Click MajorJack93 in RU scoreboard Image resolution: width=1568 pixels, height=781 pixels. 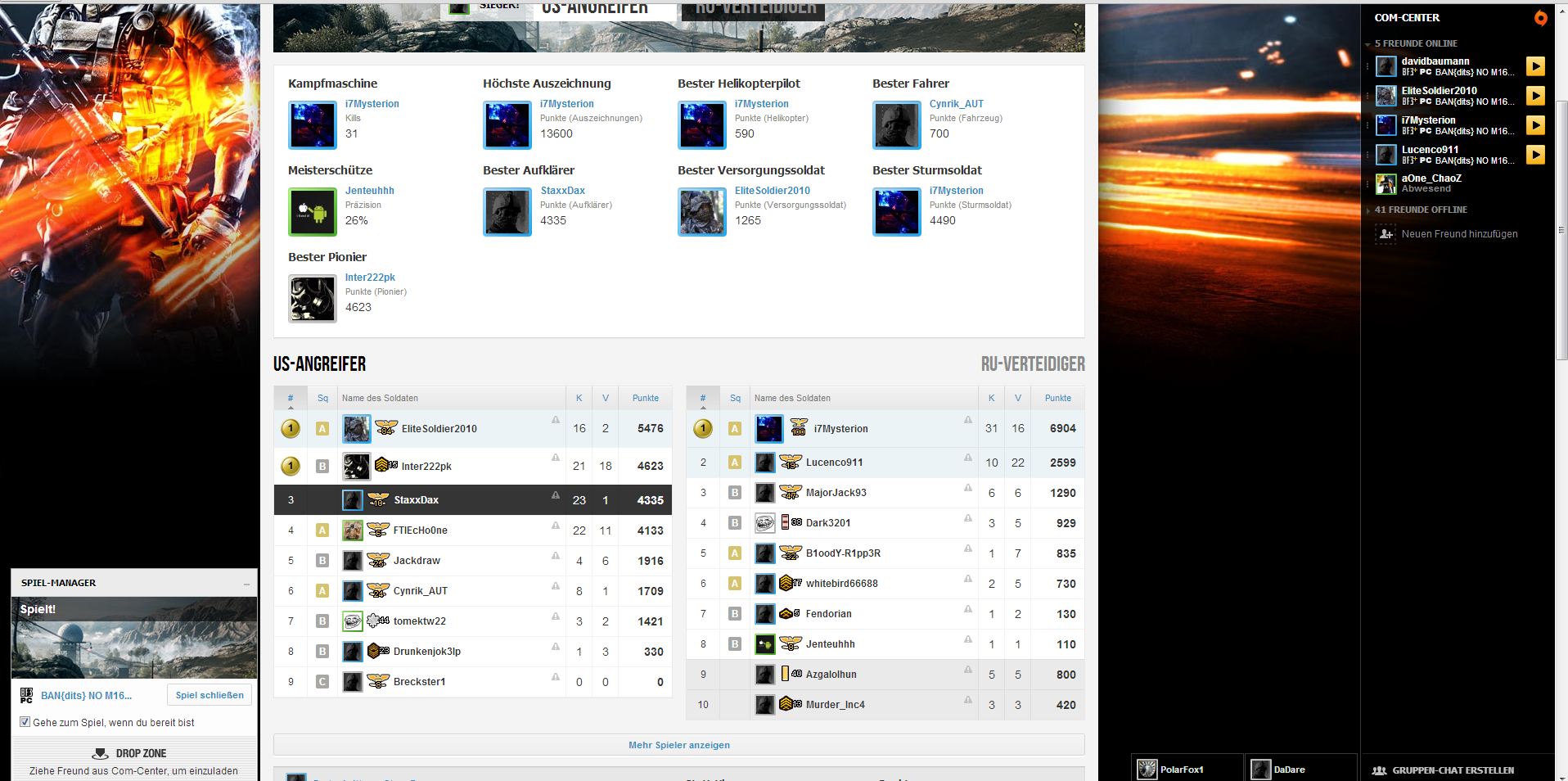[836, 493]
